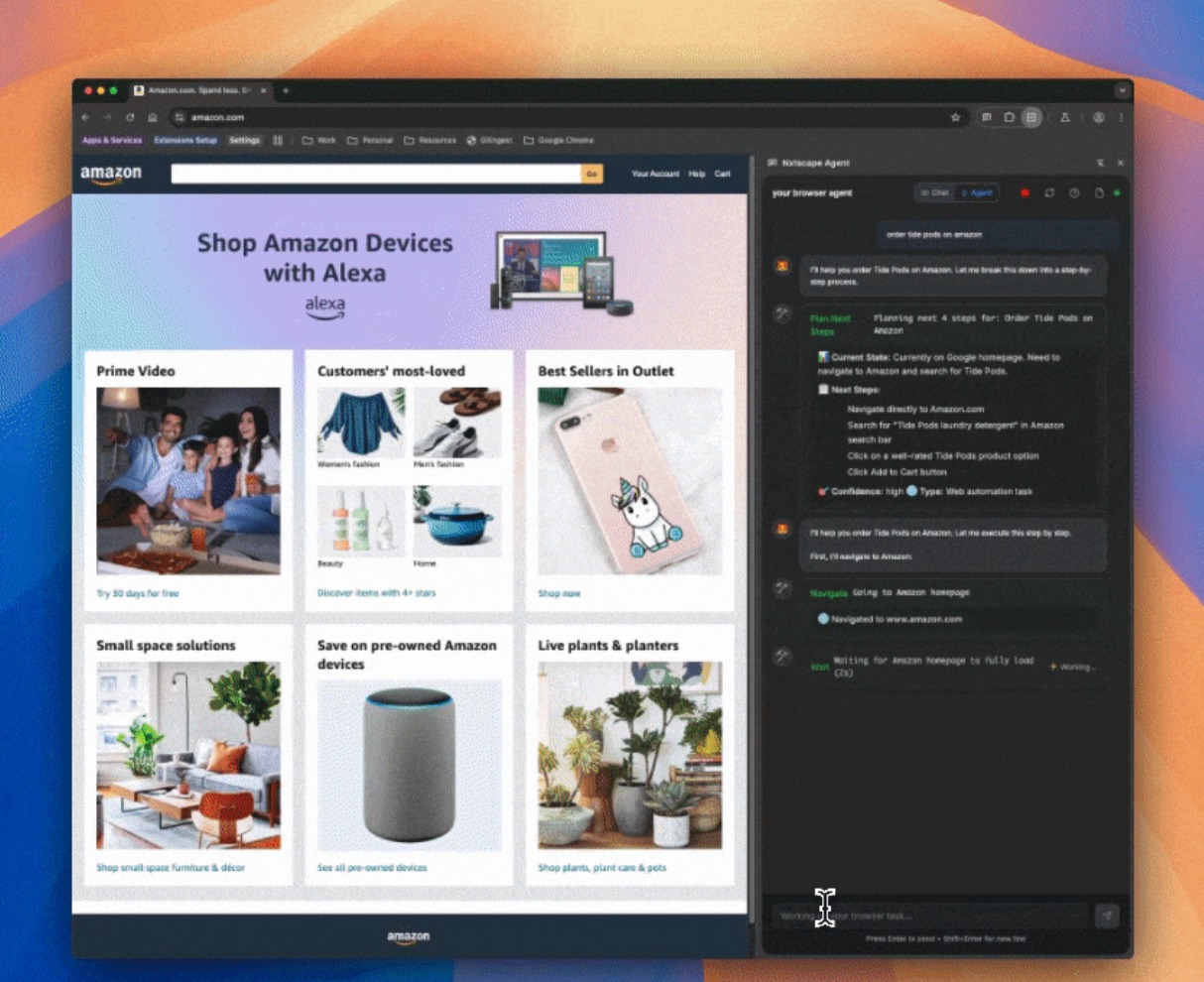Click the send arrow button in agent panel
The height and width of the screenshot is (982, 1204).
point(1107,916)
